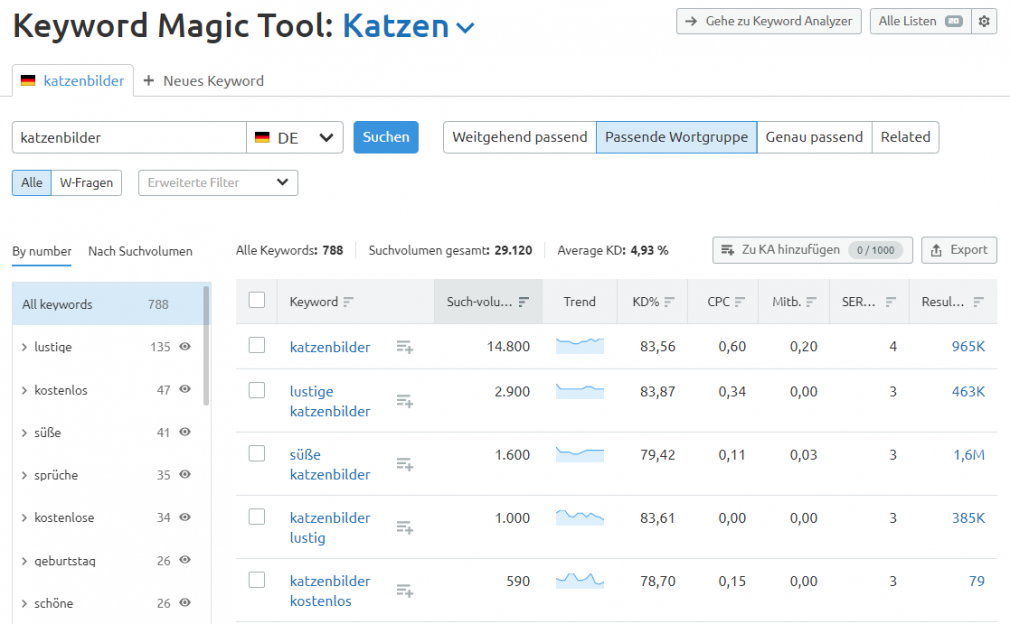Toggle eye icon for kostenlose group

[x=185, y=517]
